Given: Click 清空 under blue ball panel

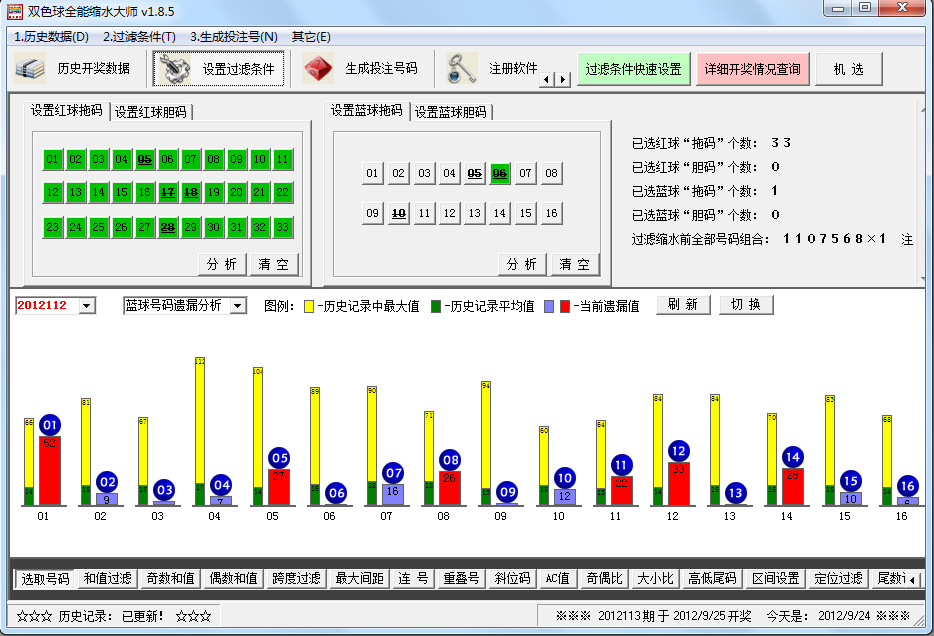Looking at the screenshot, I should point(574,264).
